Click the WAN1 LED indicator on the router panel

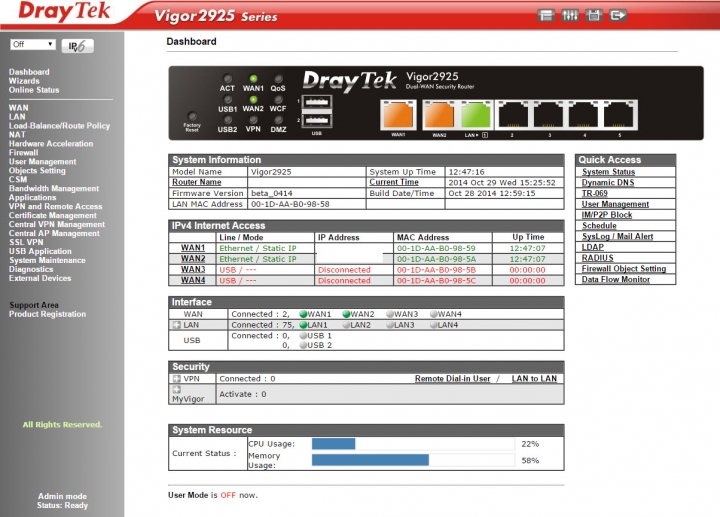[253, 79]
